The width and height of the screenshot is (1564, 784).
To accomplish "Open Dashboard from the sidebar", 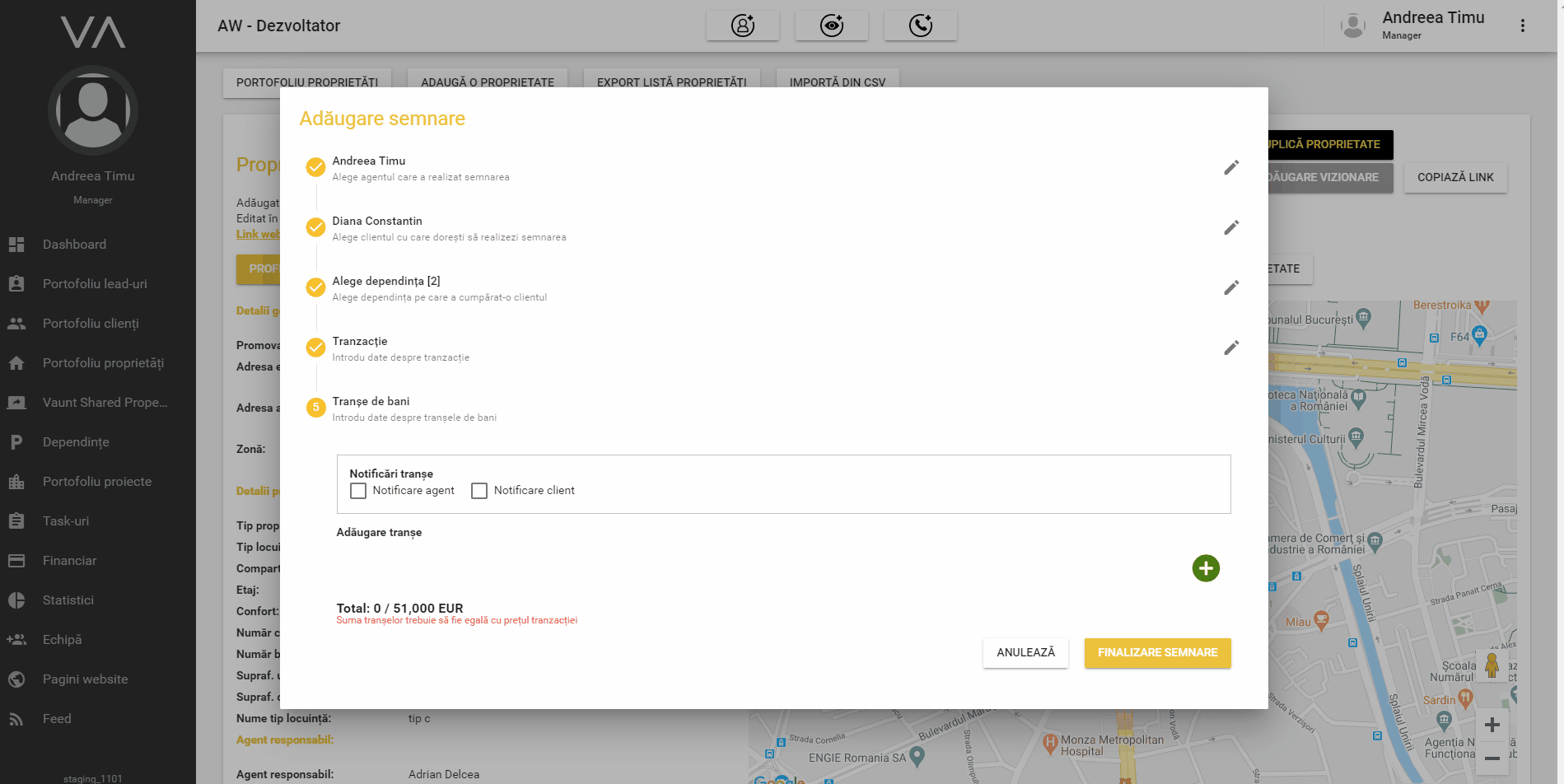I will pos(74,245).
